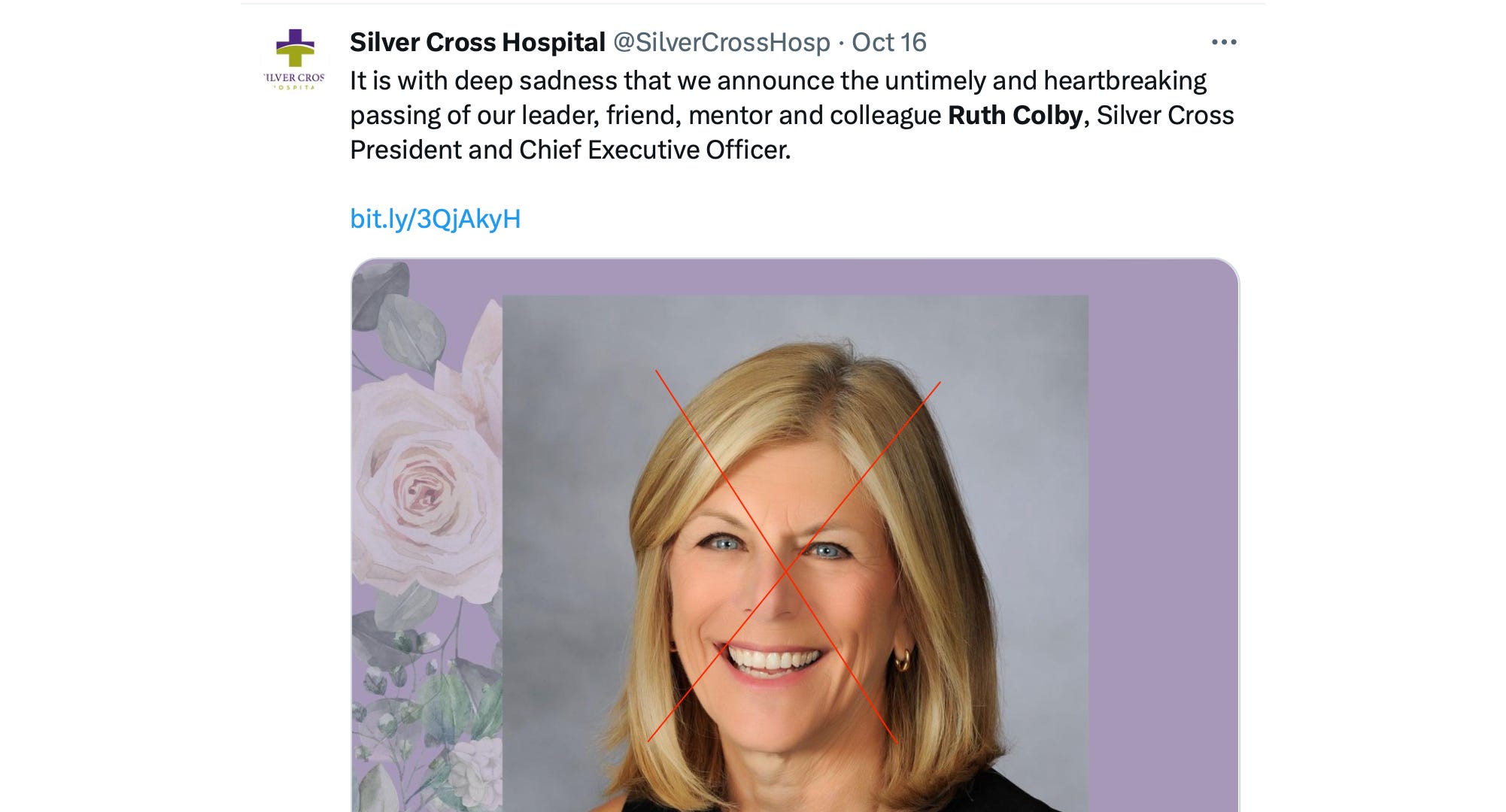Open the bit.ly/3QjAkyH link
This screenshot has width=1506, height=812.
point(436,219)
